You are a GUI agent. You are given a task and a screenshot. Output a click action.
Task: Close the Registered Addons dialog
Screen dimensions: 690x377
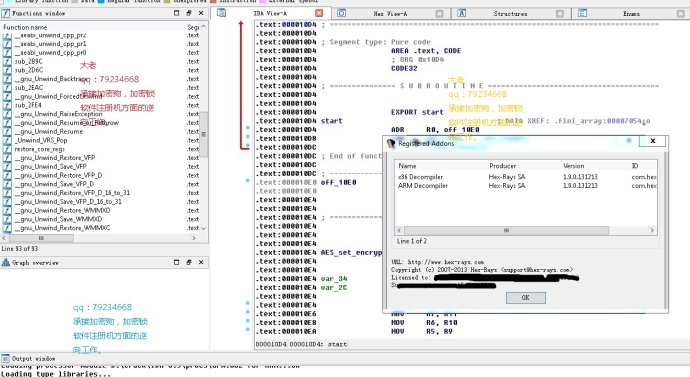653,141
